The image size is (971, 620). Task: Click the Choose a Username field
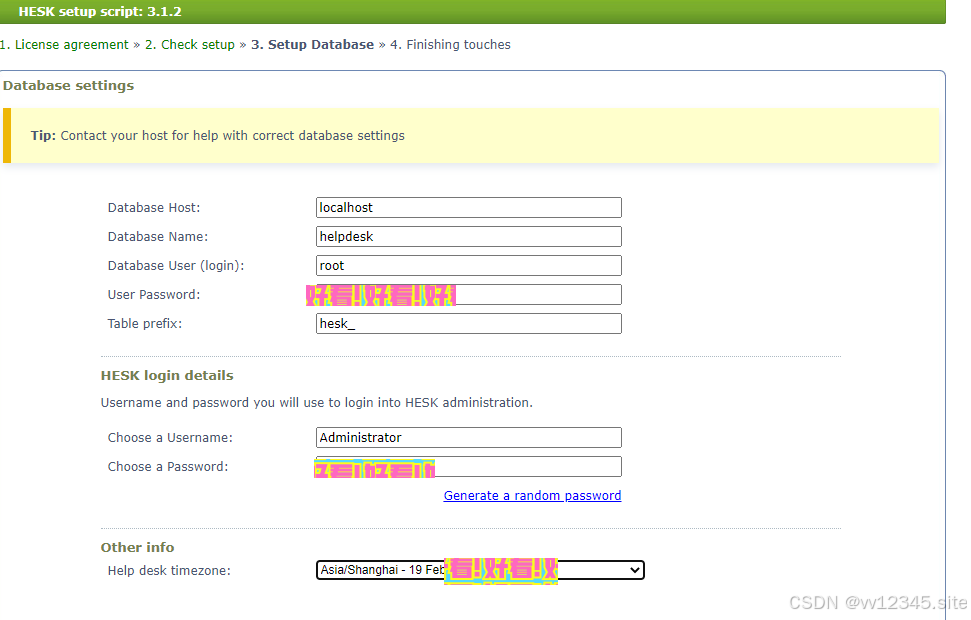tap(469, 437)
